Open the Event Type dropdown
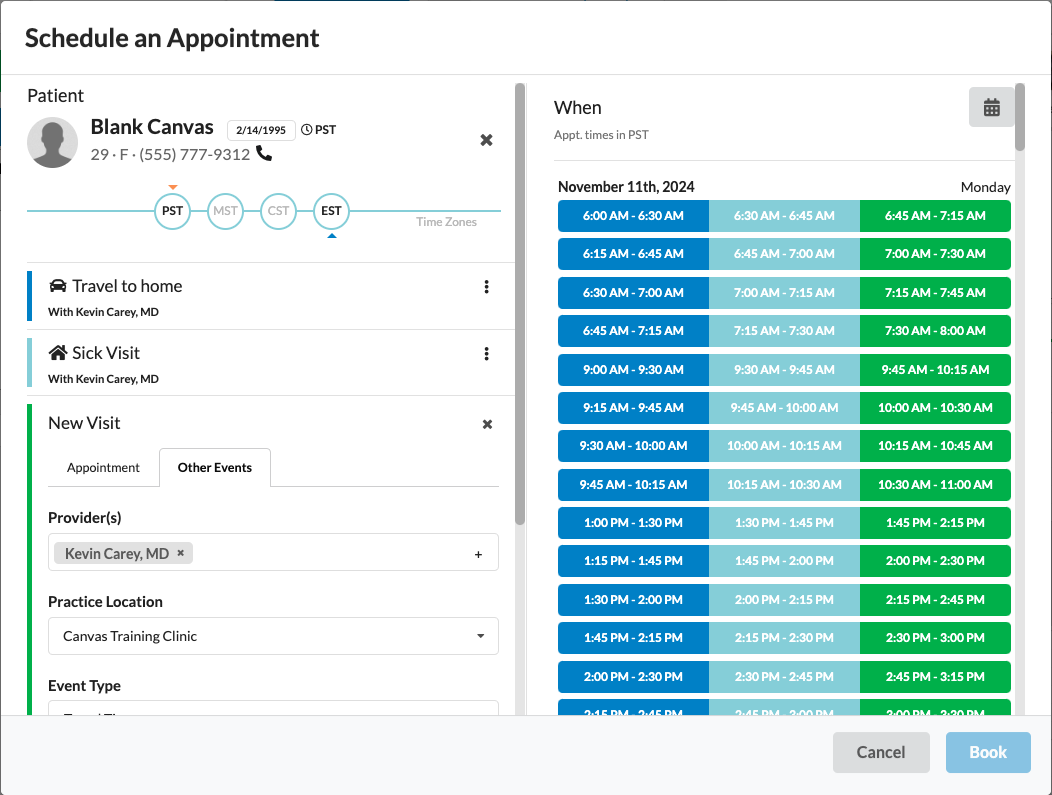 273,709
